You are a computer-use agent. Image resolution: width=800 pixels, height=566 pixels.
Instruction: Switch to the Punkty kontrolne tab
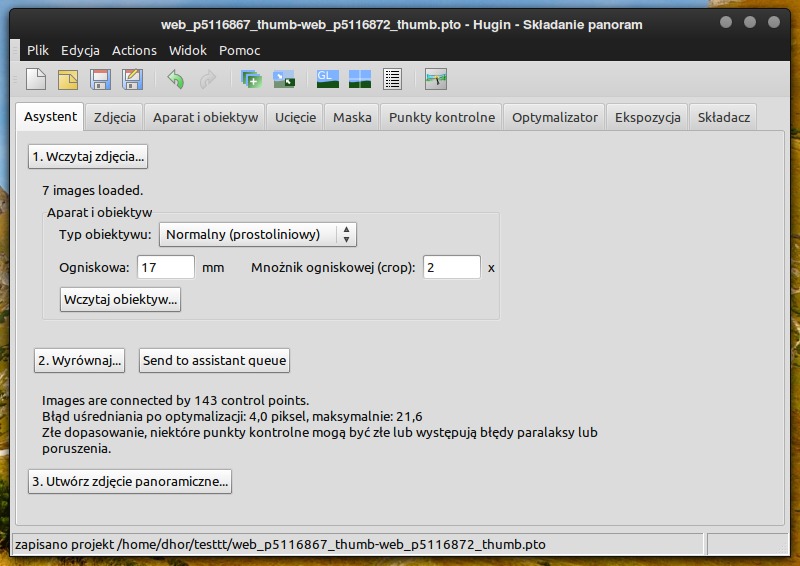442,117
